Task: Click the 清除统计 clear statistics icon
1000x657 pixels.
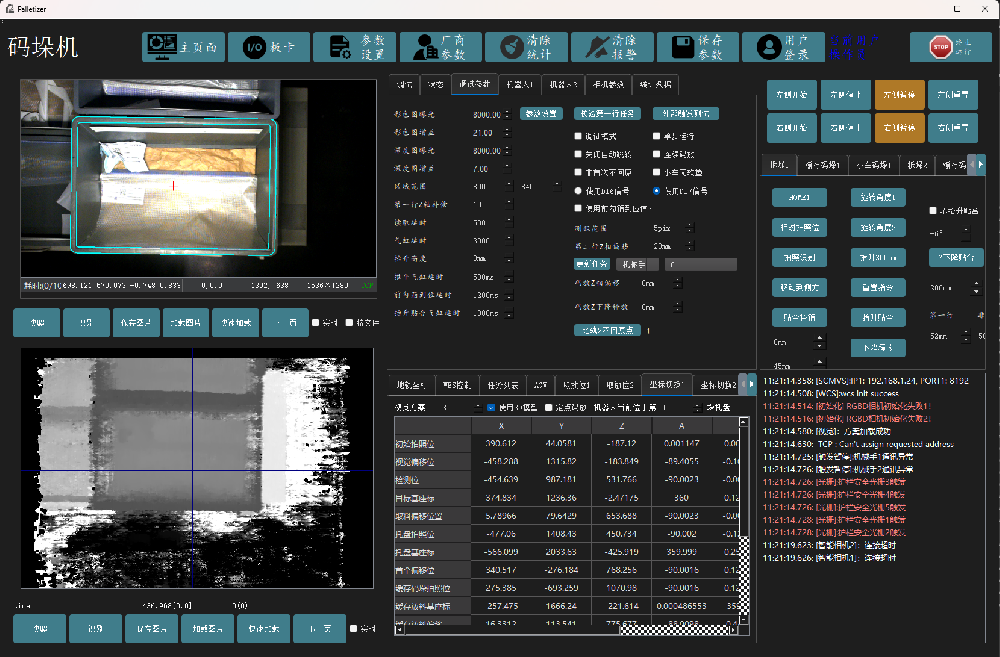Action: click(x=512, y=47)
